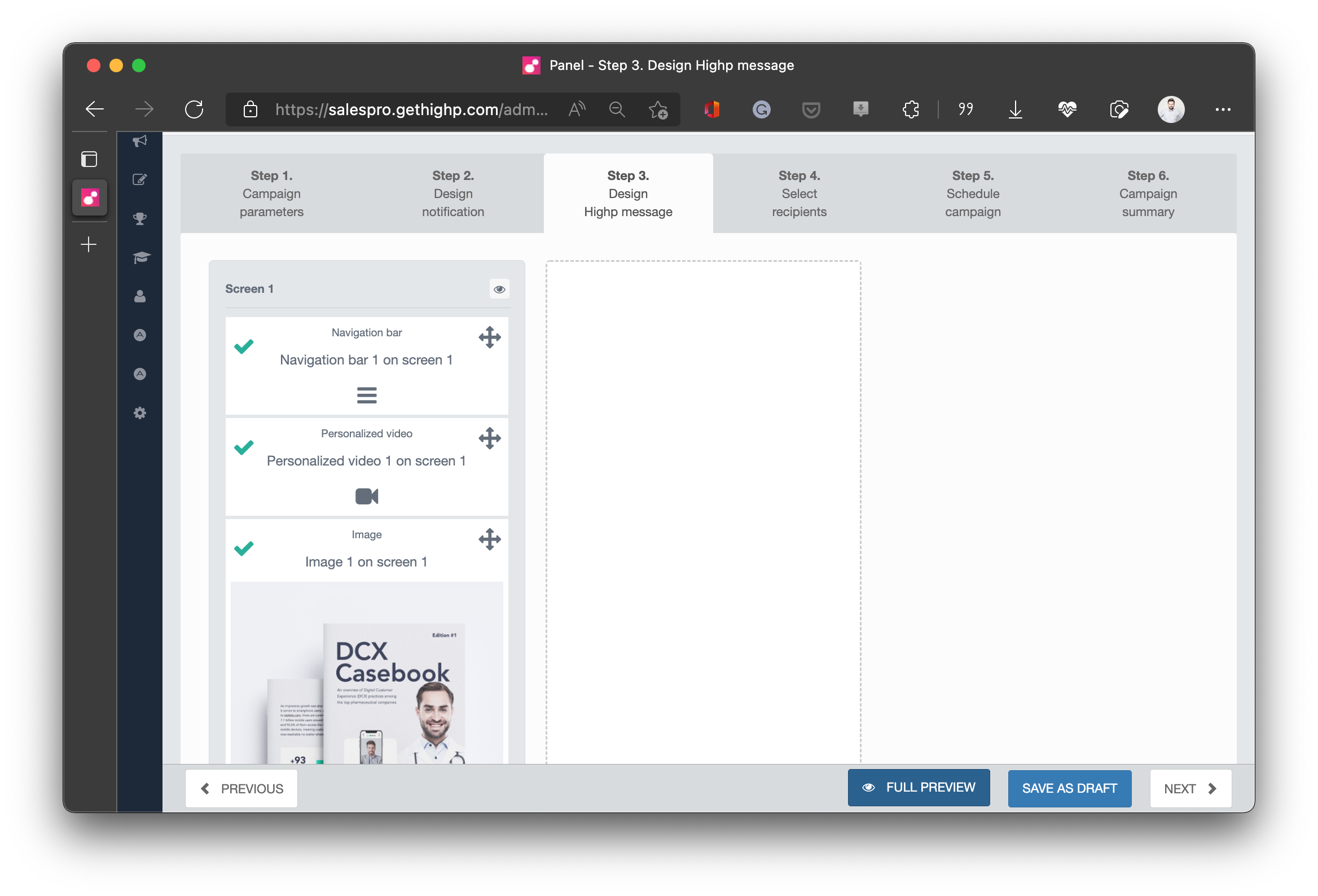Click the Pocket extension icon
Image resolution: width=1318 pixels, height=896 pixels.
pyautogui.click(x=811, y=109)
